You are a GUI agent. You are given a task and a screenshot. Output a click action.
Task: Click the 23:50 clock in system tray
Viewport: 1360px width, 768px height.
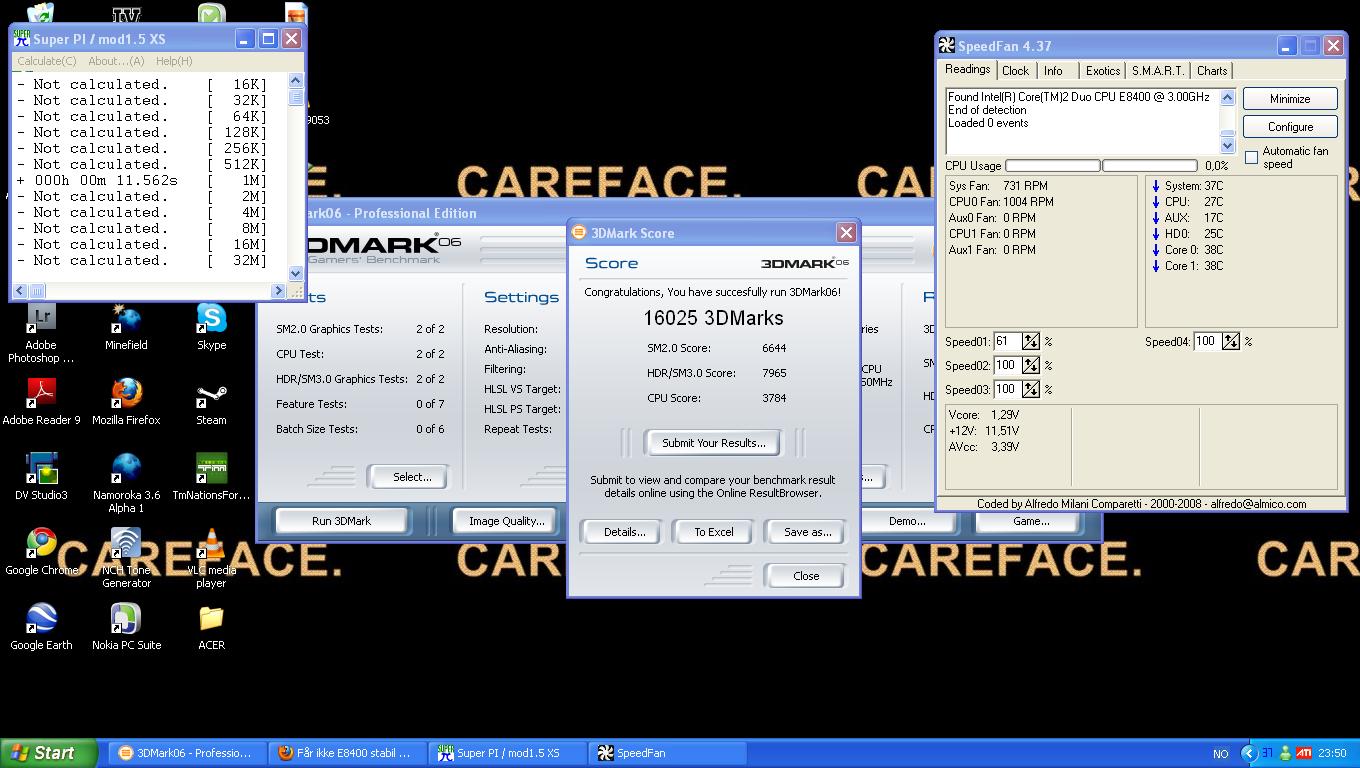coord(1332,753)
